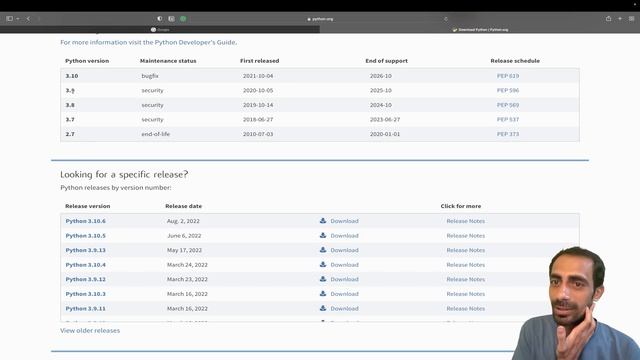Click download icon for Python 3.9.11
Image resolution: width=640 pixels, height=360 pixels.
click(x=323, y=308)
